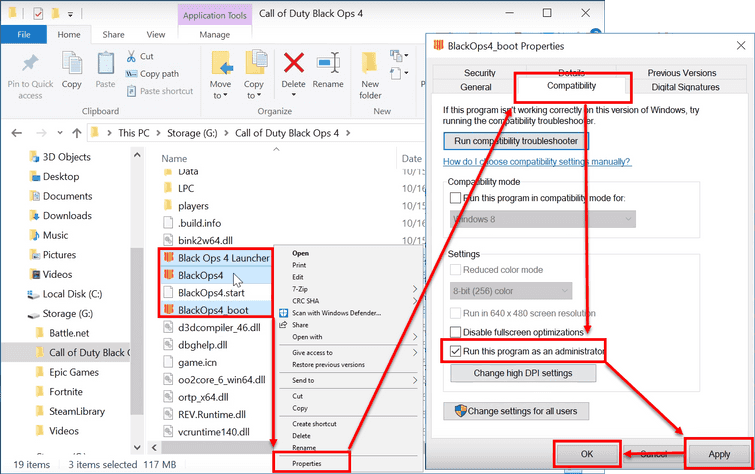
Task: Switch to the Compatibility tab
Action: pos(571,86)
